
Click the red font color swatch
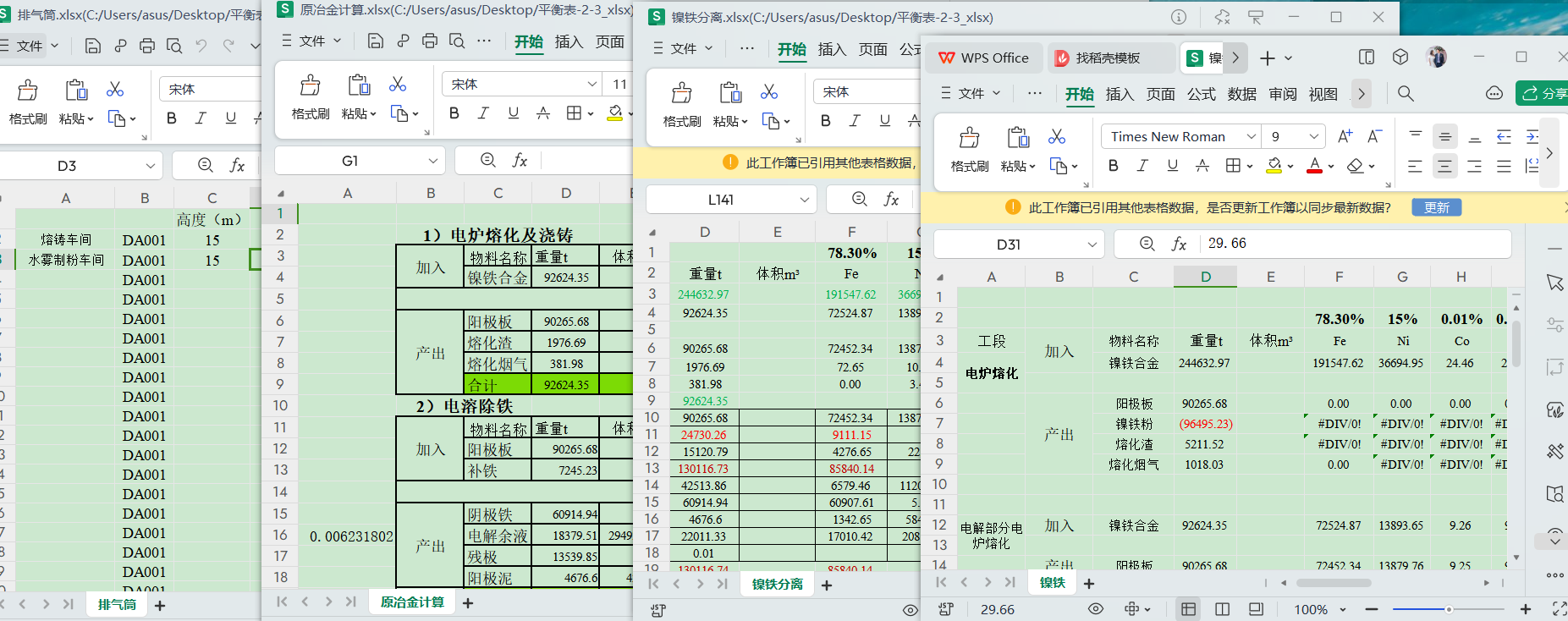1313,166
